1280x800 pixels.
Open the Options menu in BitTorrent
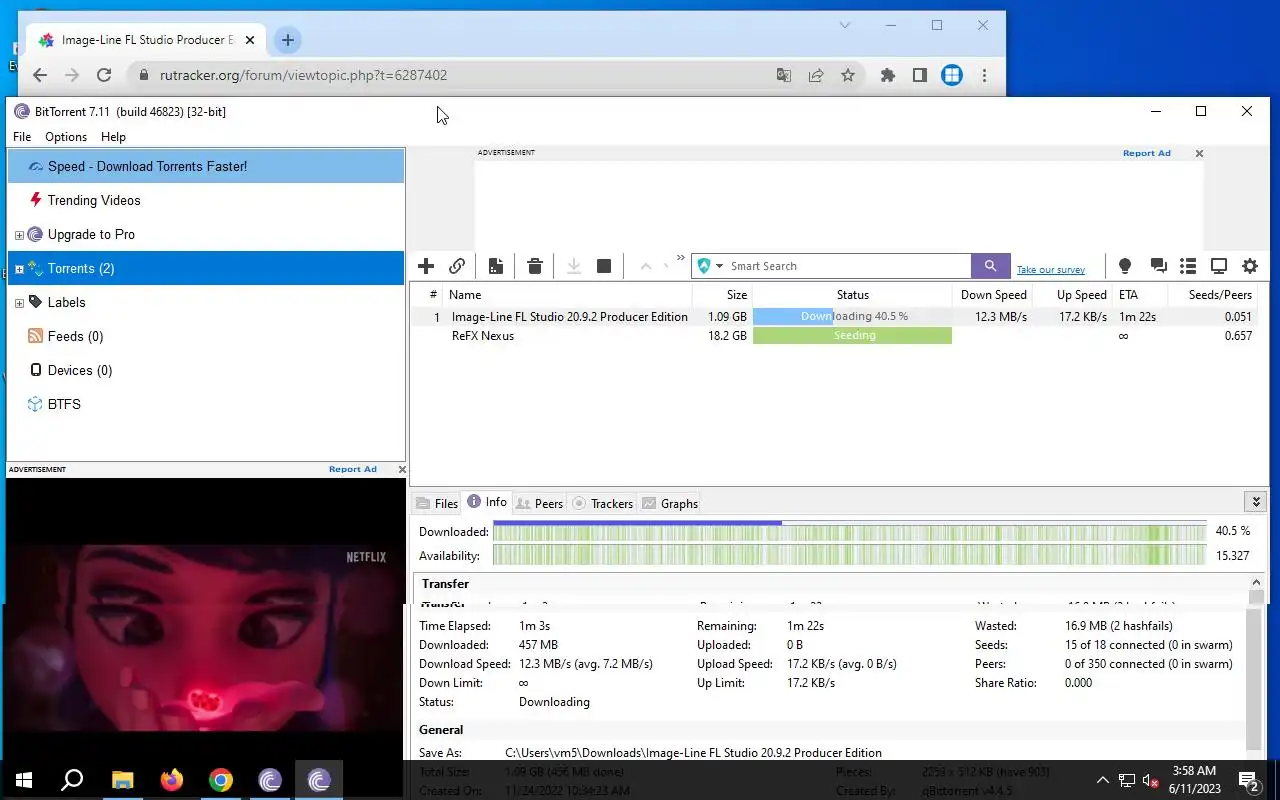(66, 137)
